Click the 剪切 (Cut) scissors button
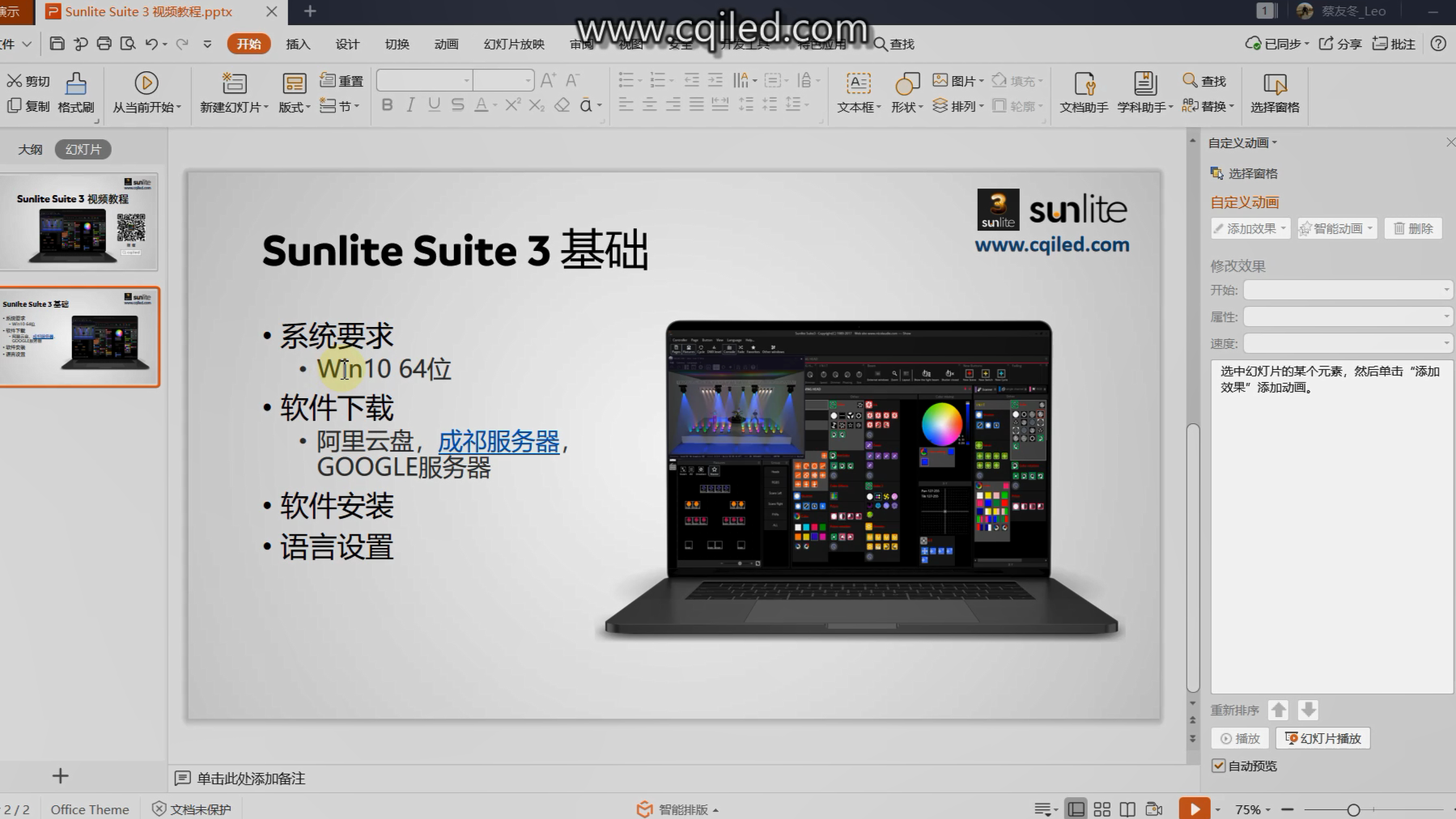Viewport: 1456px width, 819px height. [28, 81]
